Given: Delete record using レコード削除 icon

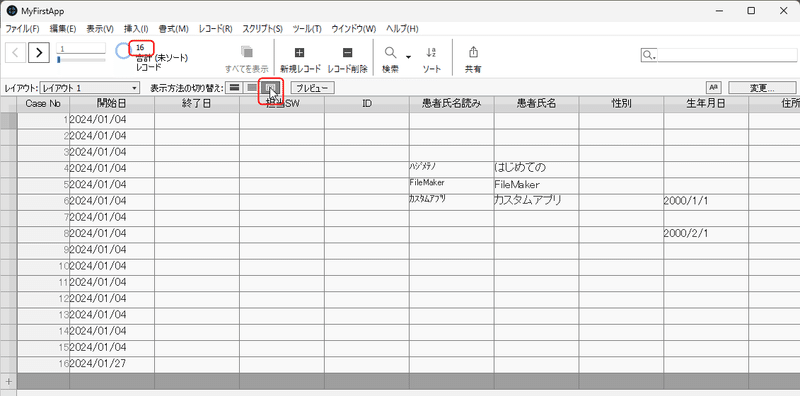Looking at the screenshot, I should coord(347,53).
